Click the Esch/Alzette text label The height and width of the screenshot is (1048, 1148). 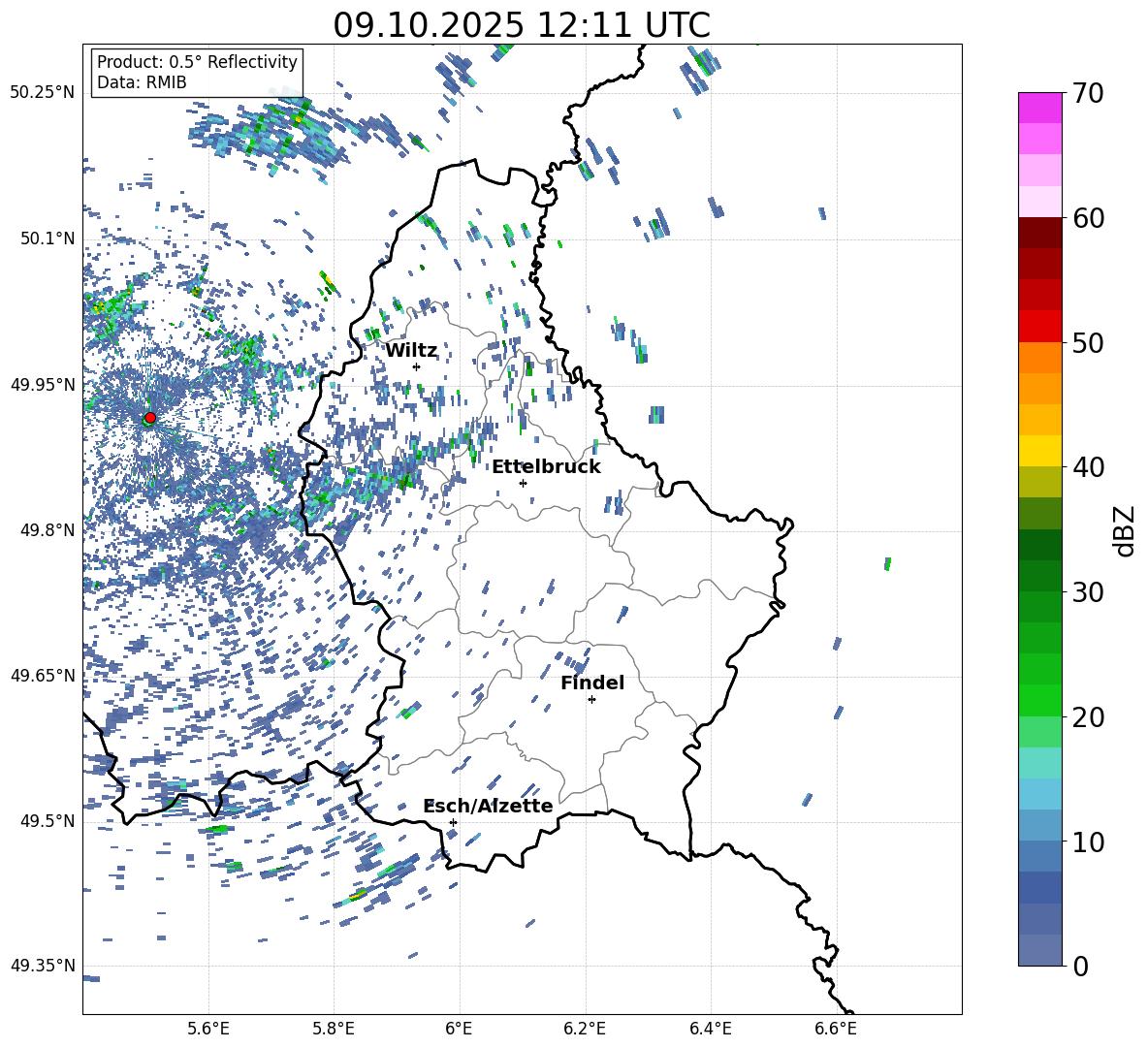tap(488, 806)
